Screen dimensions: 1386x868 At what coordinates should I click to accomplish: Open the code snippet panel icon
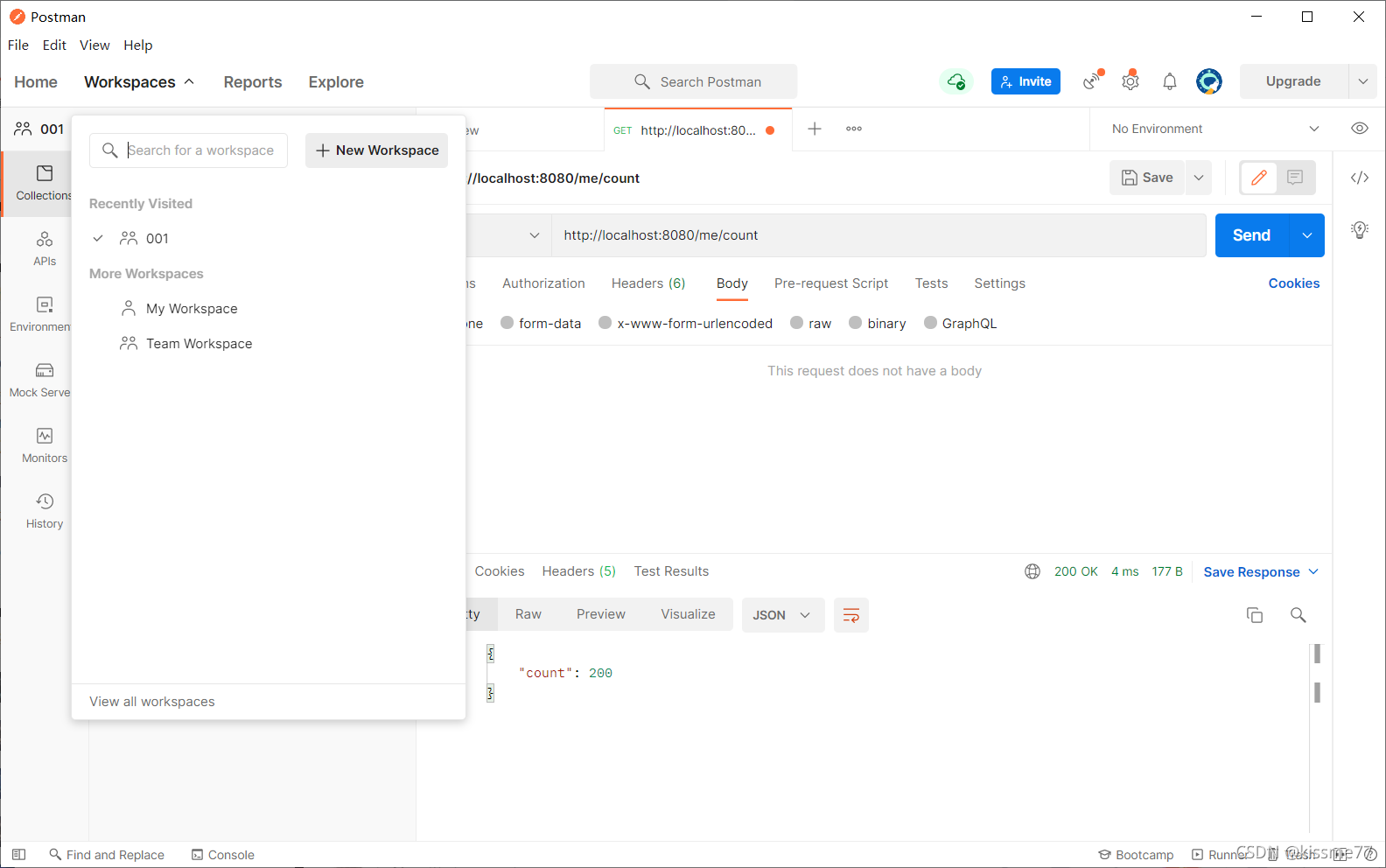1360,178
